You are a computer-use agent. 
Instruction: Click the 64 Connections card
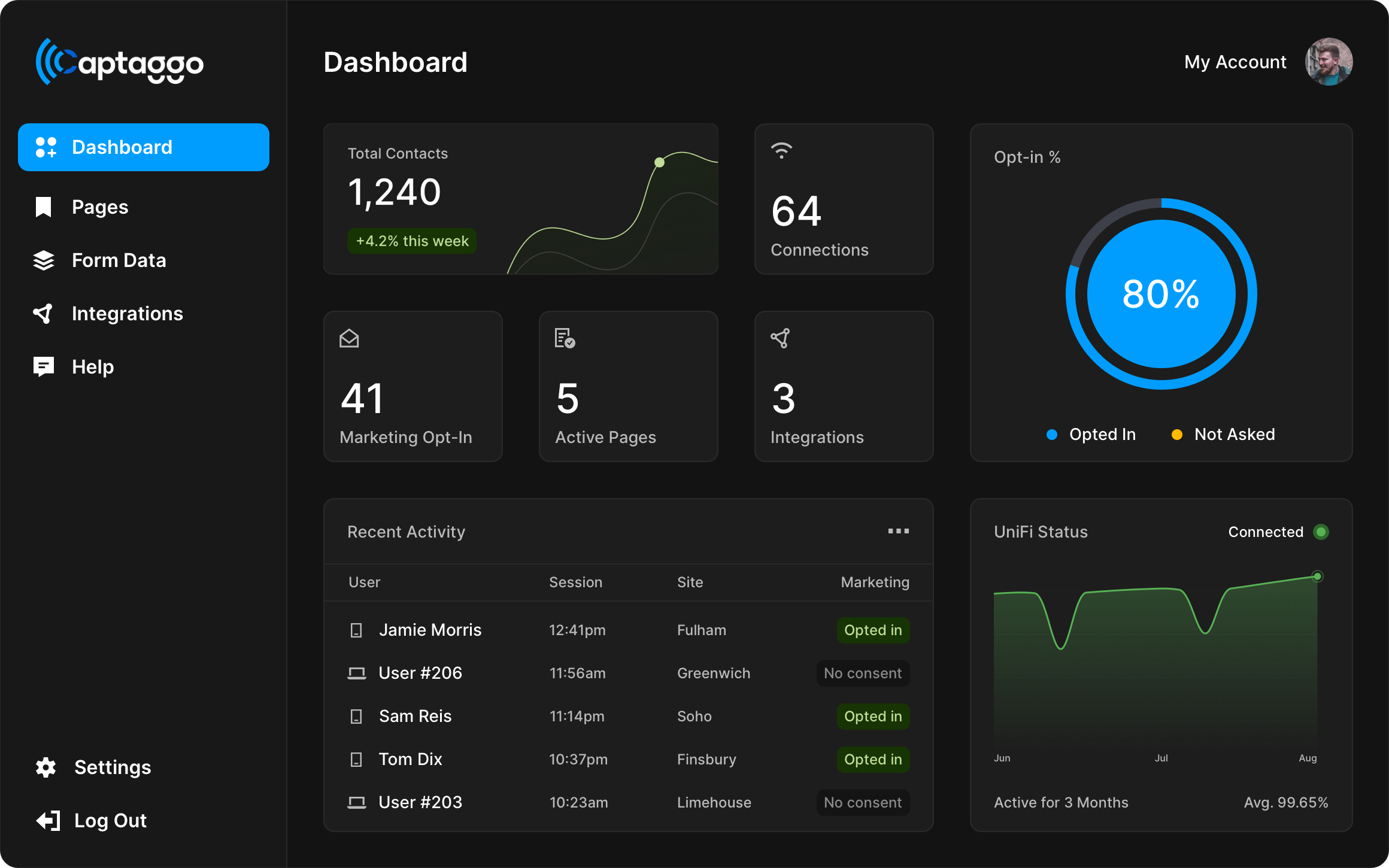coord(844,199)
